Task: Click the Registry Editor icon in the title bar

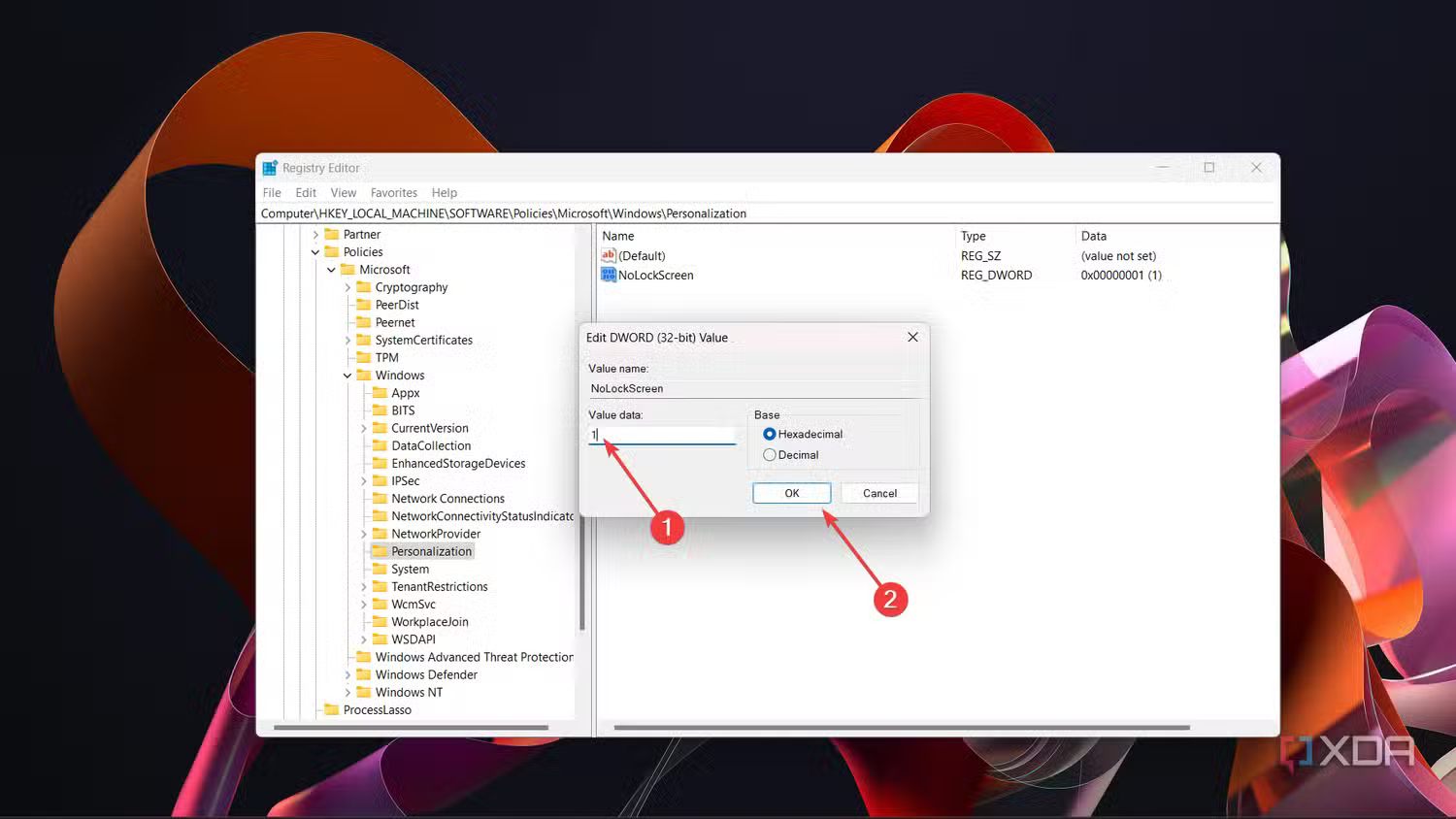Action: (x=271, y=167)
